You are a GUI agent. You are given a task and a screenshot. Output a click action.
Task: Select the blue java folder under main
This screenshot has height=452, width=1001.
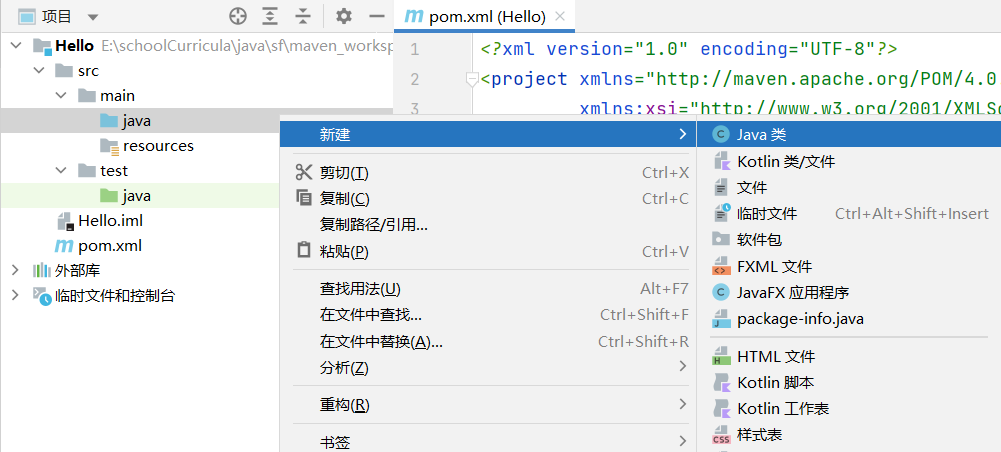click(137, 121)
